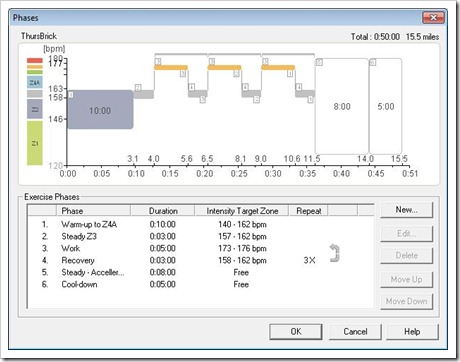Click the 10:00 warm-up block in graph
Screen dimensions: 460x362
(x=100, y=109)
